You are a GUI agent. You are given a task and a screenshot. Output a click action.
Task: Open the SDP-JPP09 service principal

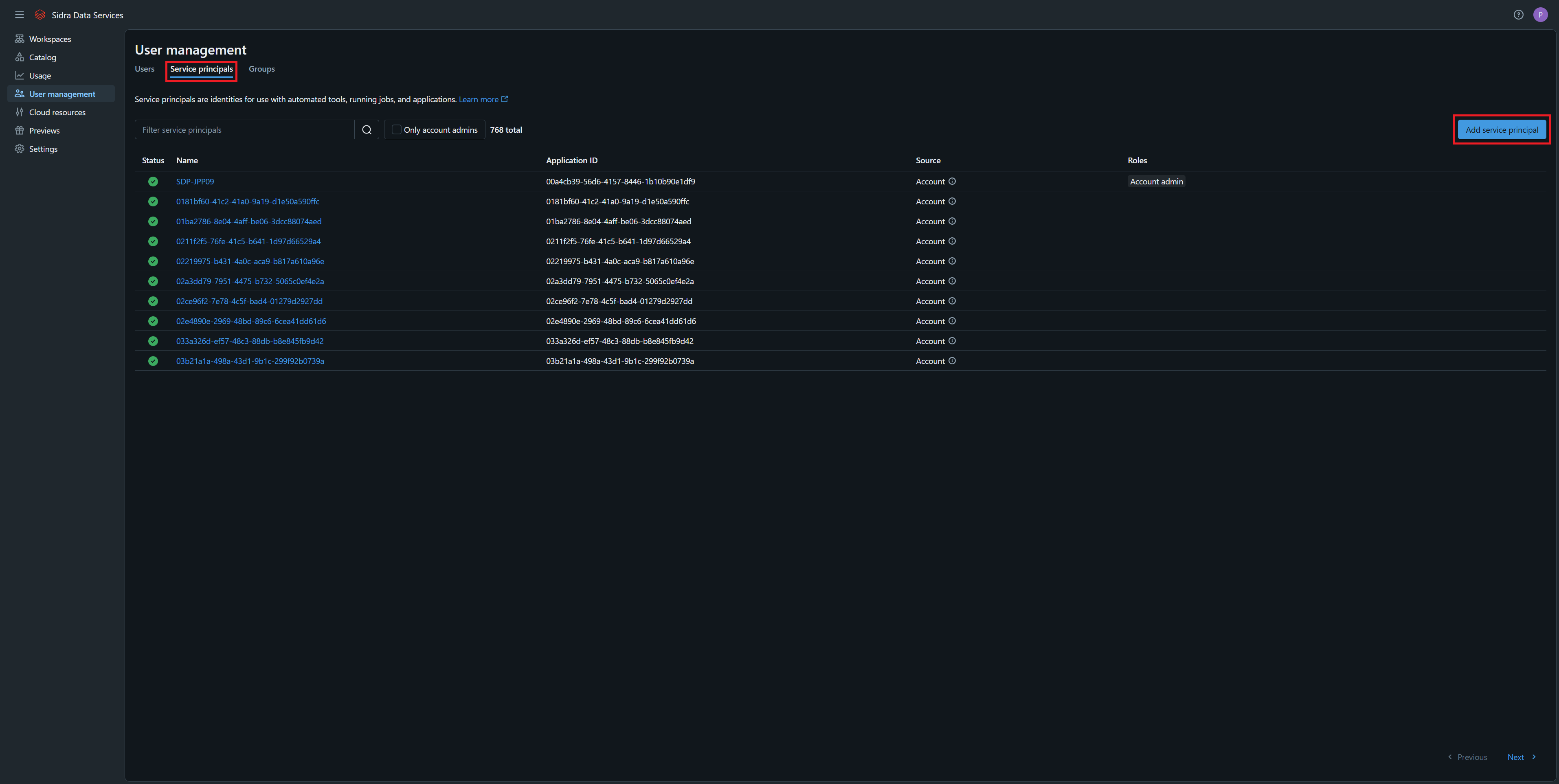coord(195,182)
